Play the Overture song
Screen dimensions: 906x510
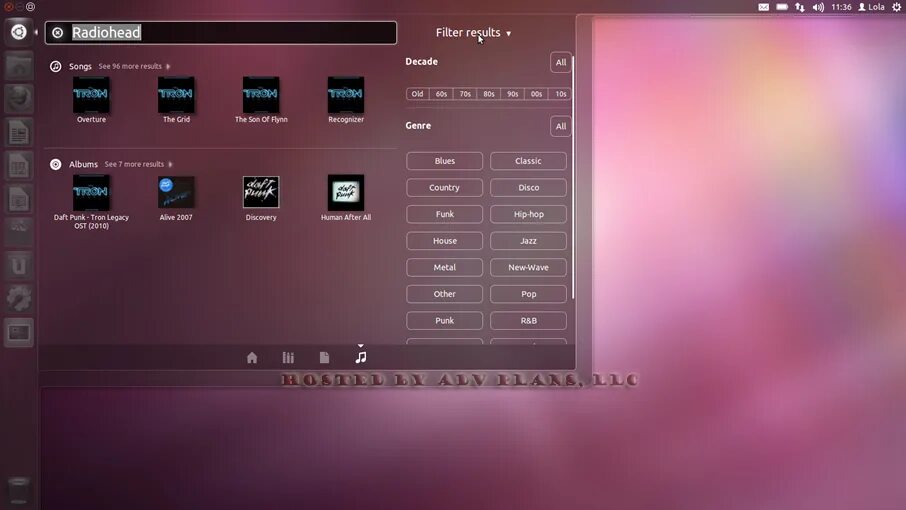[x=91, y=100]
